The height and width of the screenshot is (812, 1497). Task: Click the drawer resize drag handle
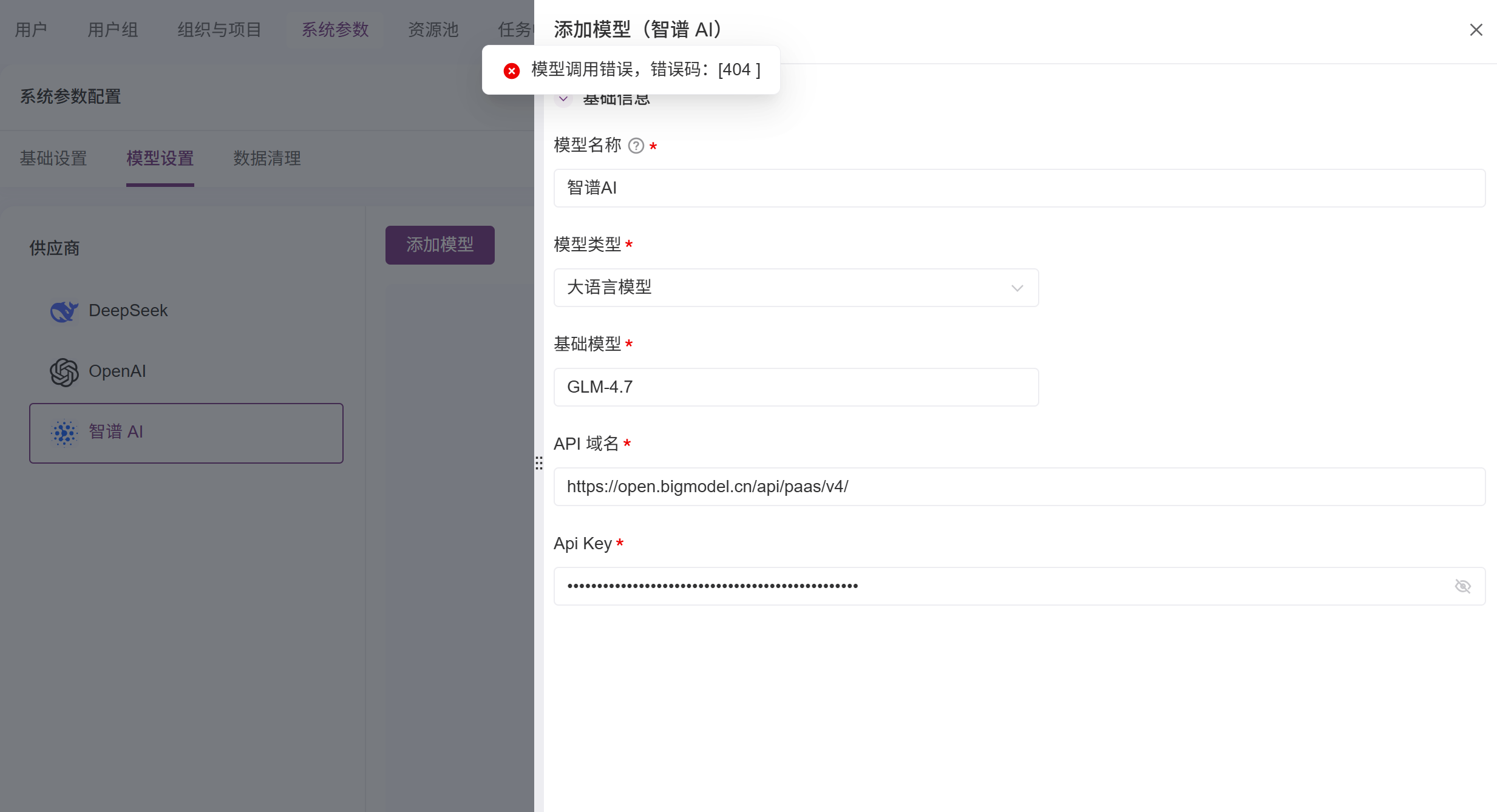[538, 464]
